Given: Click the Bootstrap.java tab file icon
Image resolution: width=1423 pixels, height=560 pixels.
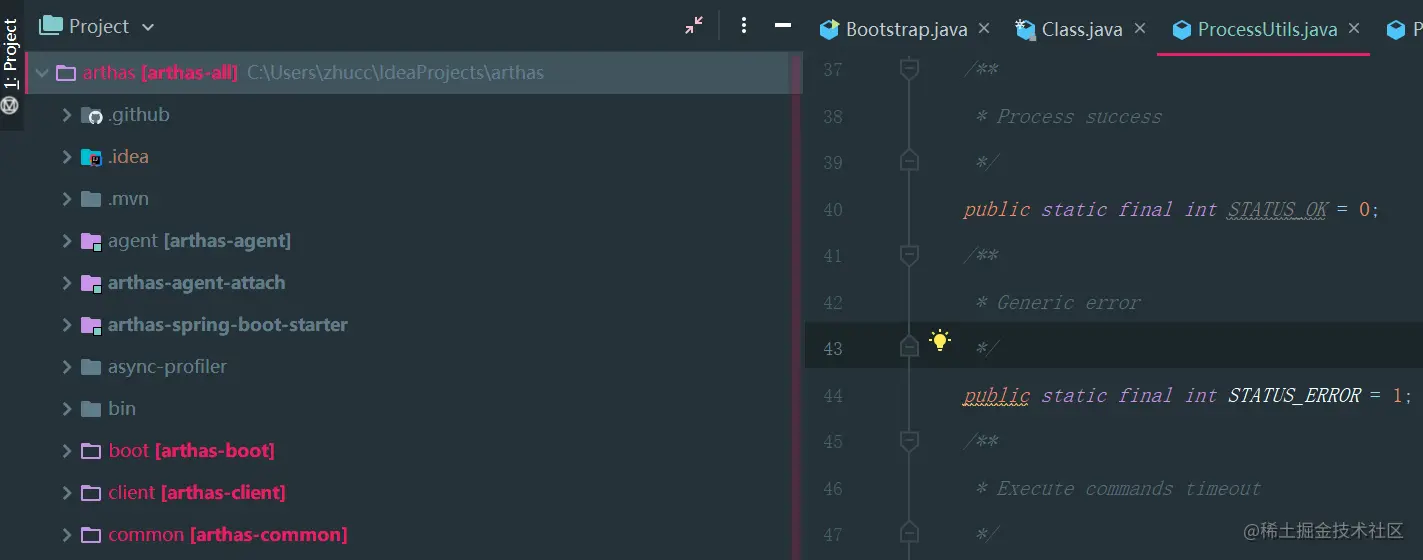Looking at the screenshot, I should pyautogui.click(x=828, y=29).
